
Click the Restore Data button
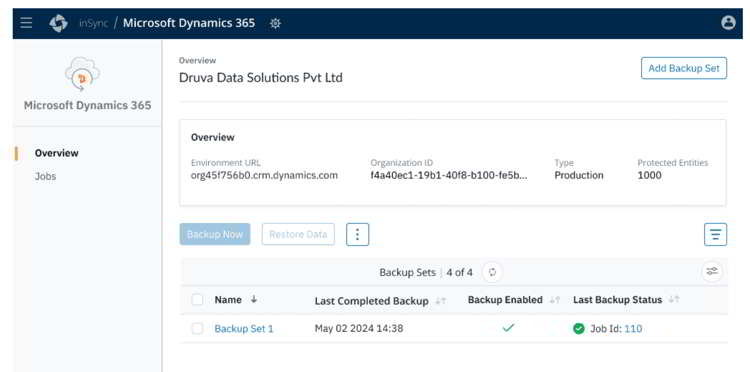tap(298, 234)
